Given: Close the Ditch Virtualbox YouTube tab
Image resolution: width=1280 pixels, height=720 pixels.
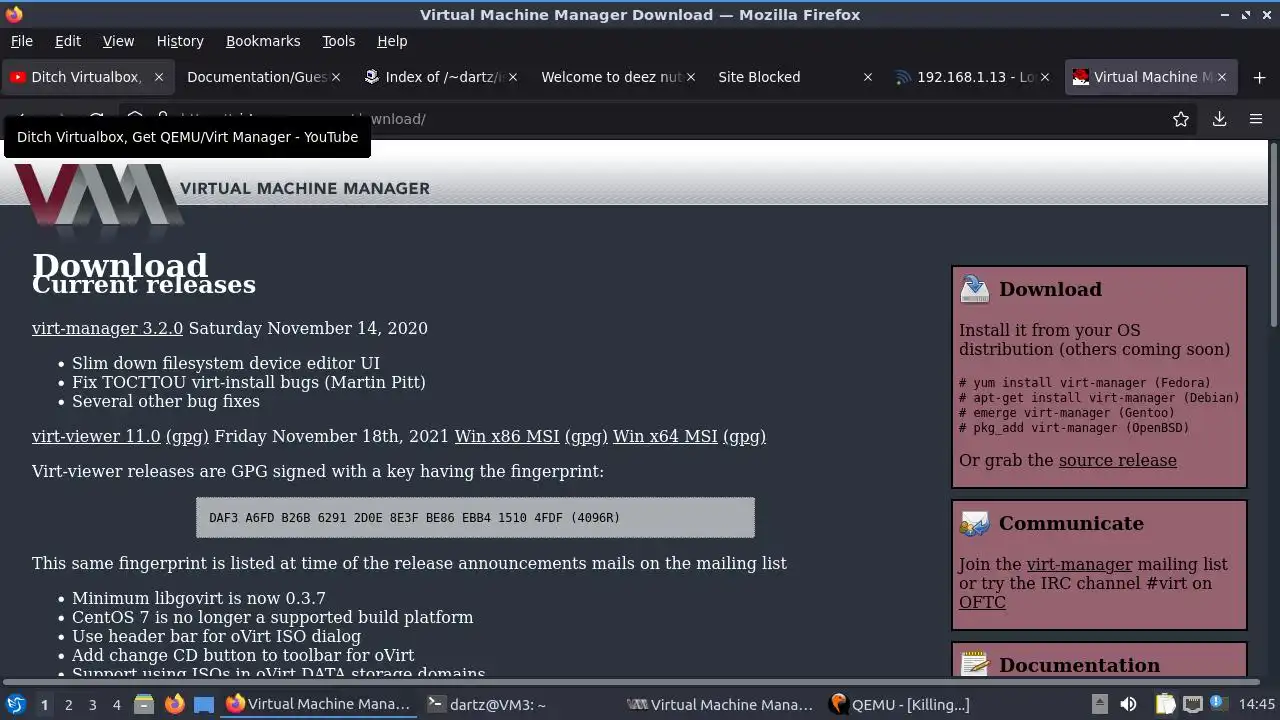Looking at the screenshot, I should point(158,77).
